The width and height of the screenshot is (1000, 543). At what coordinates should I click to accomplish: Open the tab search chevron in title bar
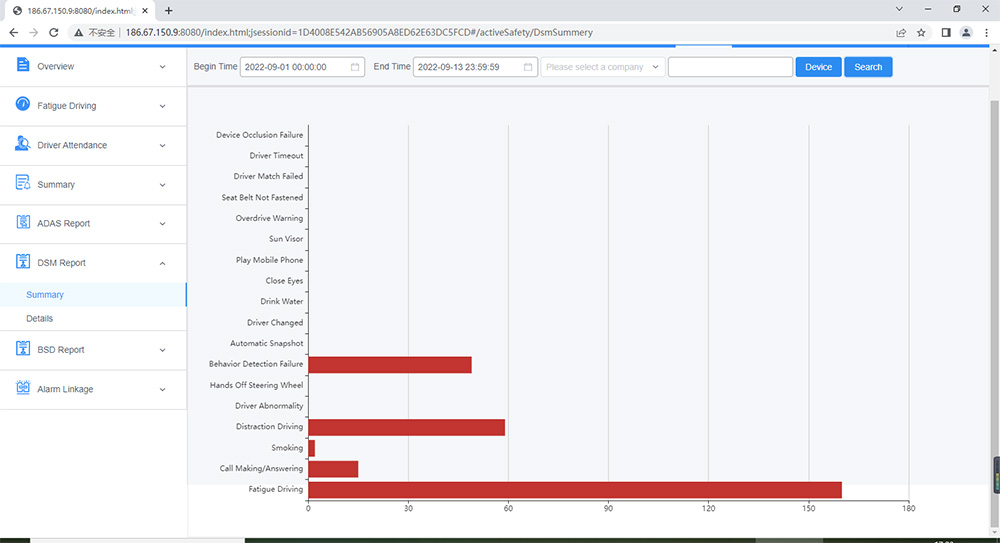click(x=899, y=9)
